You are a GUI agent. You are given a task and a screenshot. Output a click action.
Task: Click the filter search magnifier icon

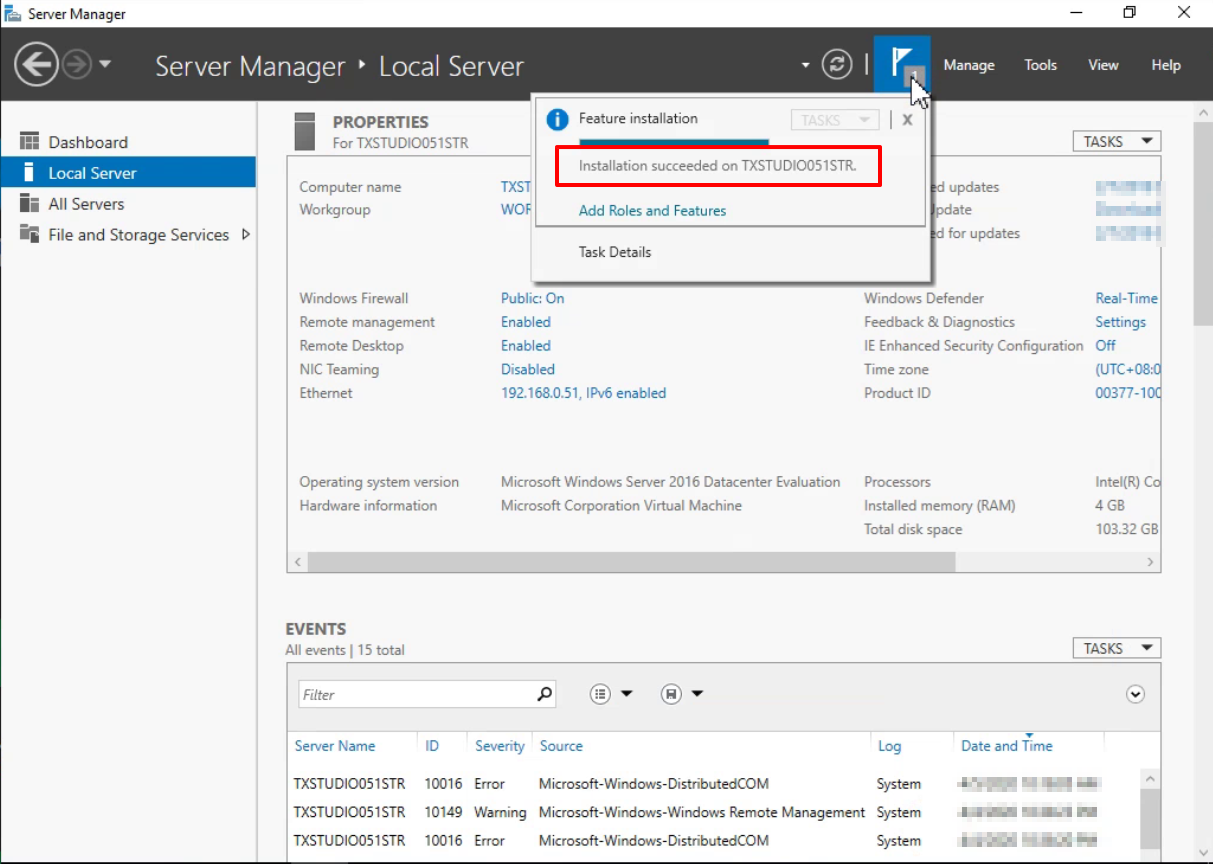pos(544,694)
